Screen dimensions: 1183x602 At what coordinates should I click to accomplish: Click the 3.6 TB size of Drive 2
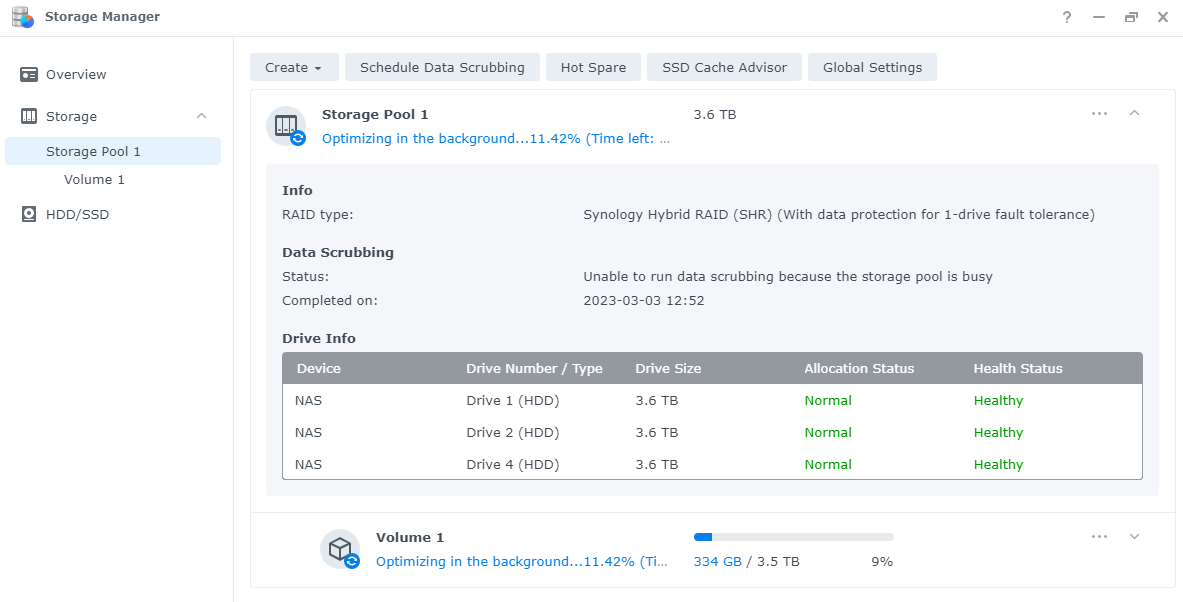(x=656, y=432)
